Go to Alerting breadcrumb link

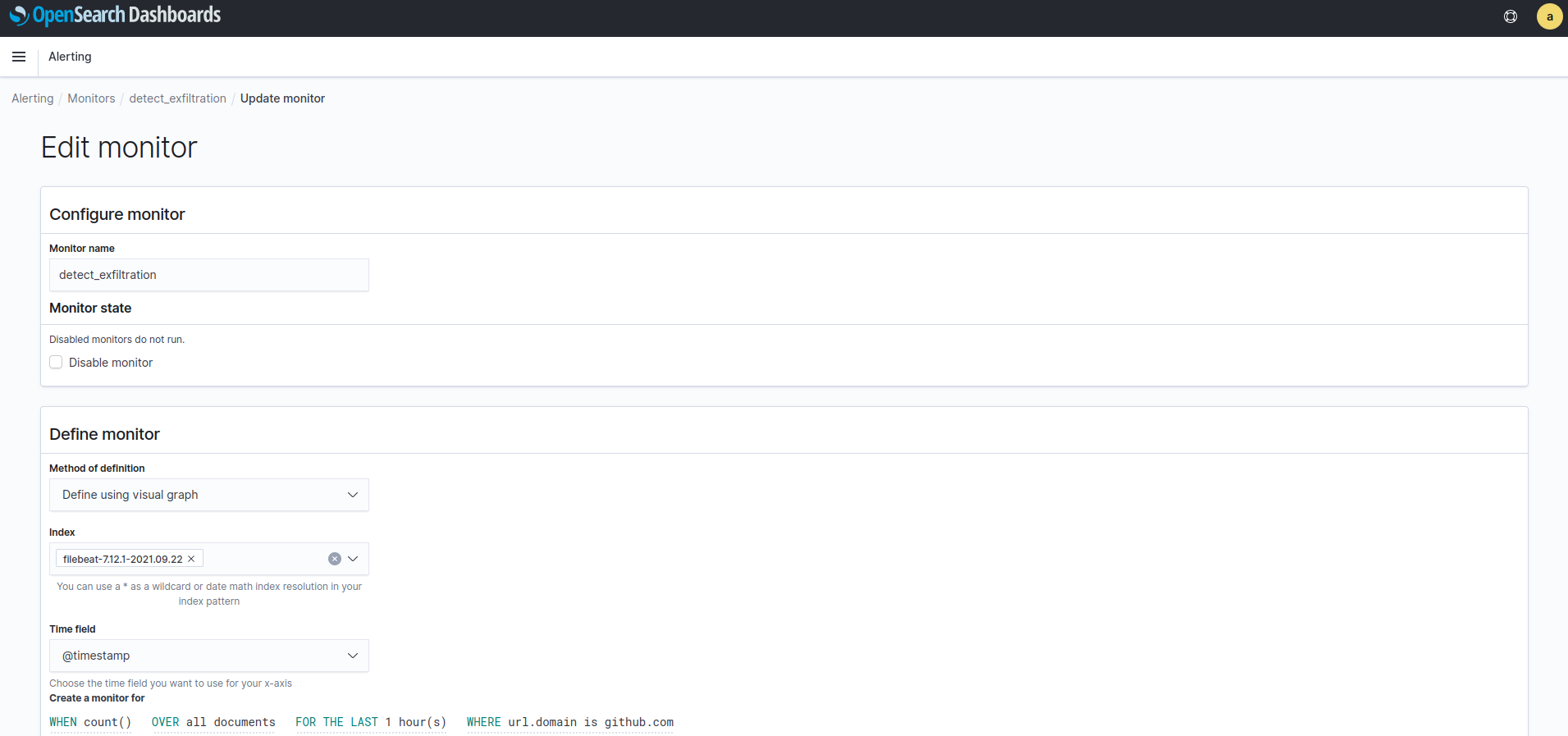[x=32, y=98]
